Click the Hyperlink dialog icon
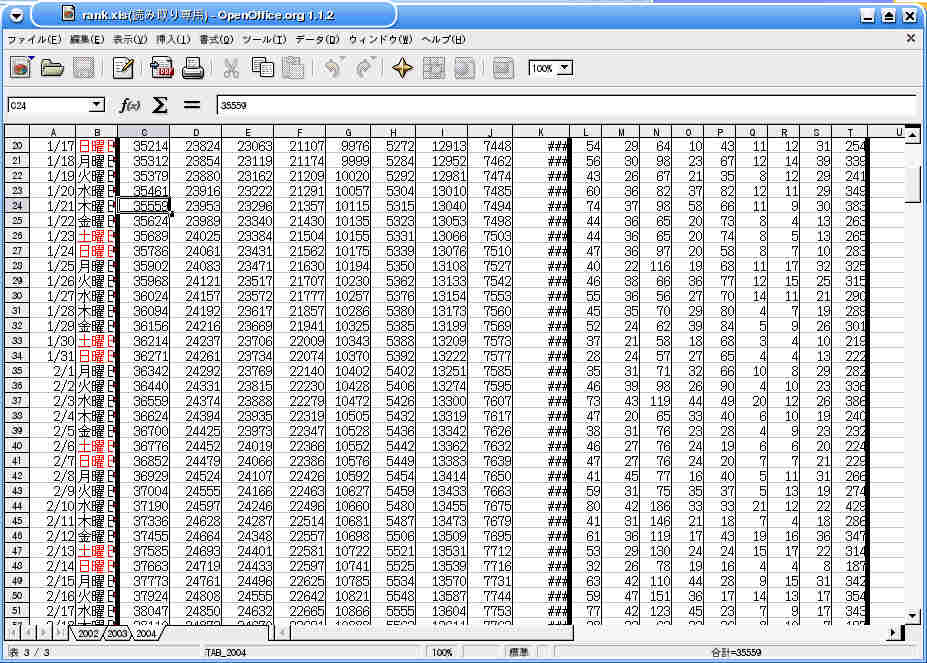 pyautogui.click(x=465, y=68)
